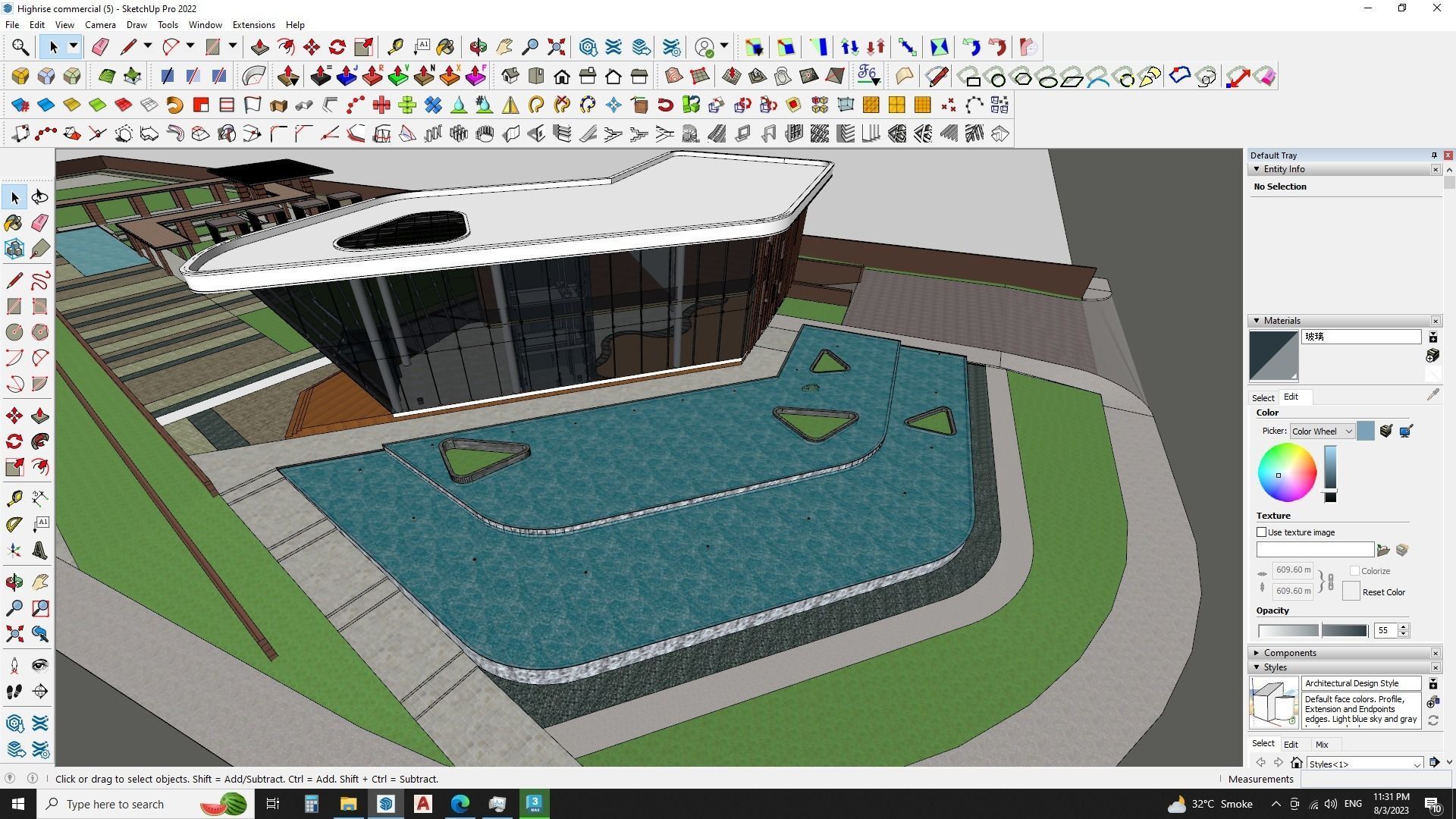Open the Color Wheel picker dropdown
This screenshot has height=819, width=1456.
[x=1322, y=431]
